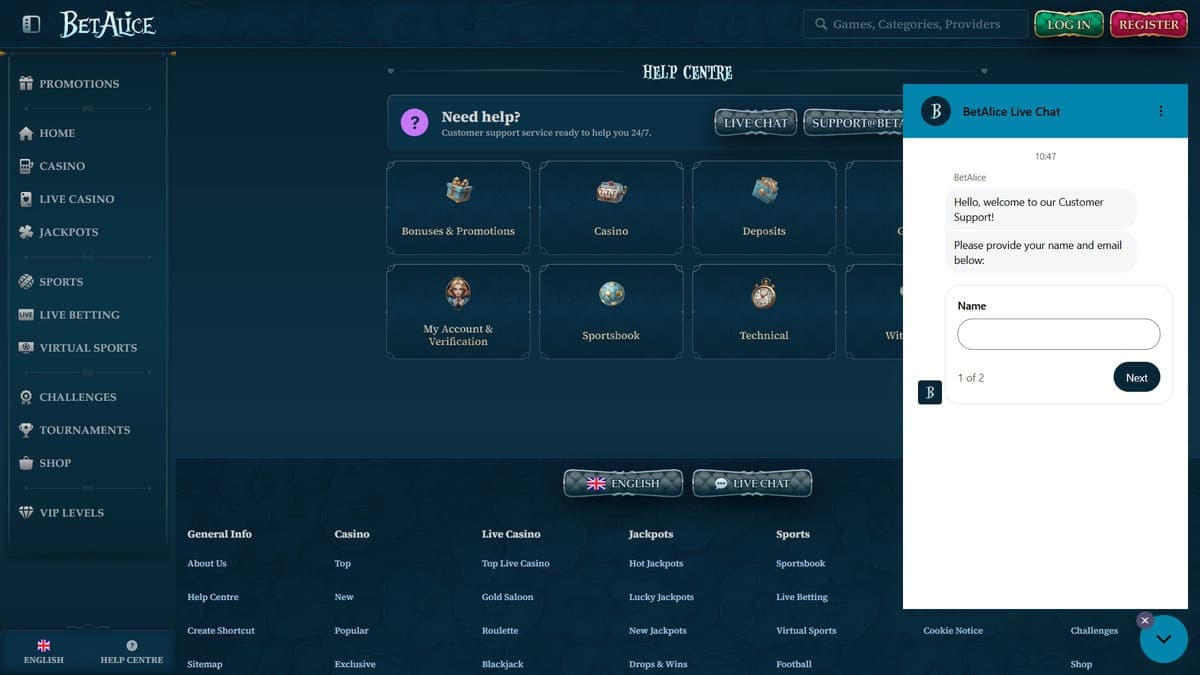Click the Tournaments trophy icon
Image resolution: width=1200 pixels, height=675 pixels.
click(x=26, y=430)
